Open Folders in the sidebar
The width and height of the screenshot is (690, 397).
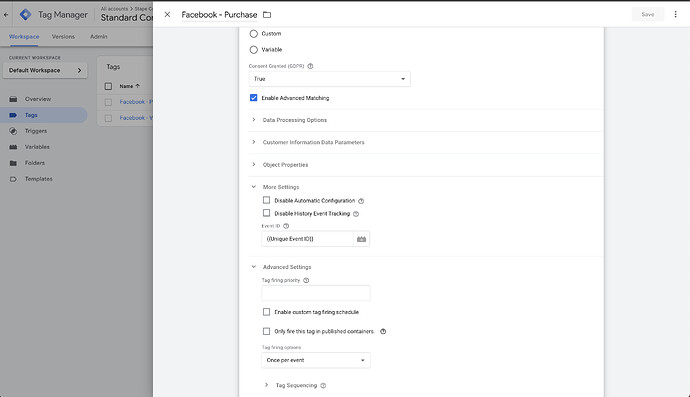click(x=35, y=163)
